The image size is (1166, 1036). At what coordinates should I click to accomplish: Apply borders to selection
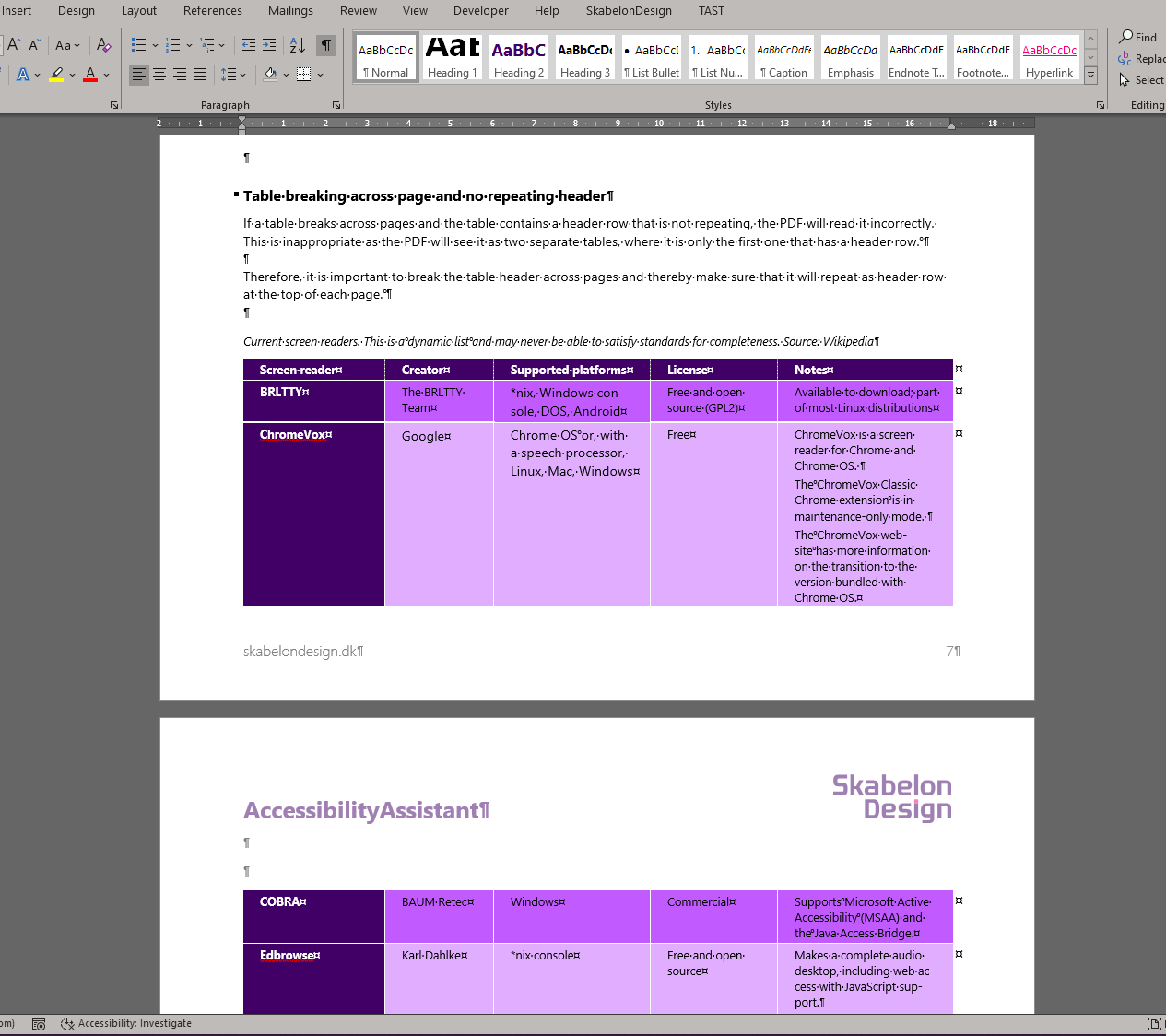[x=304, y=74]
